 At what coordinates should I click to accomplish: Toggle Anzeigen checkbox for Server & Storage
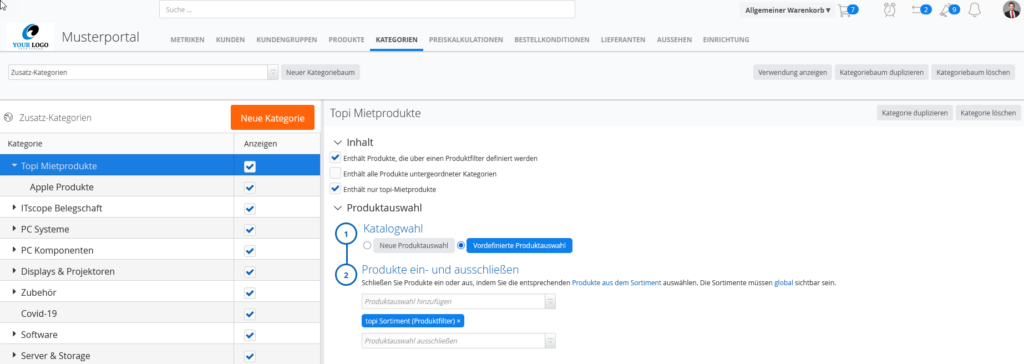tap(249, 356)
